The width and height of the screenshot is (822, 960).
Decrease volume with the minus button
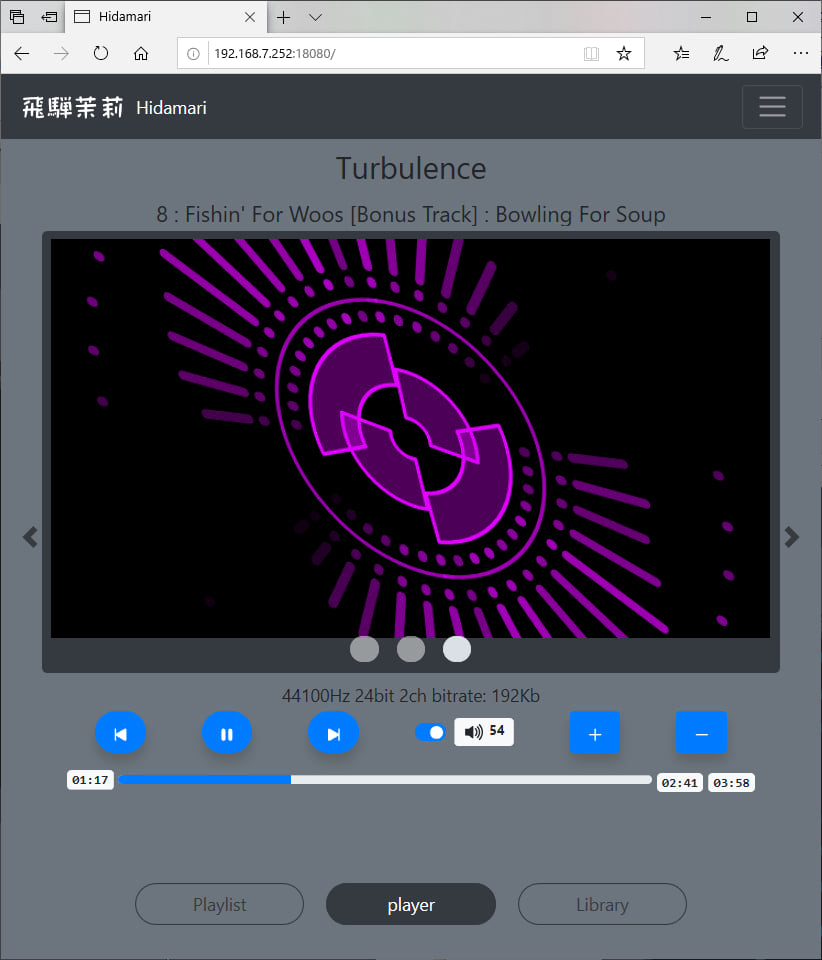click(x=701, y=732)
